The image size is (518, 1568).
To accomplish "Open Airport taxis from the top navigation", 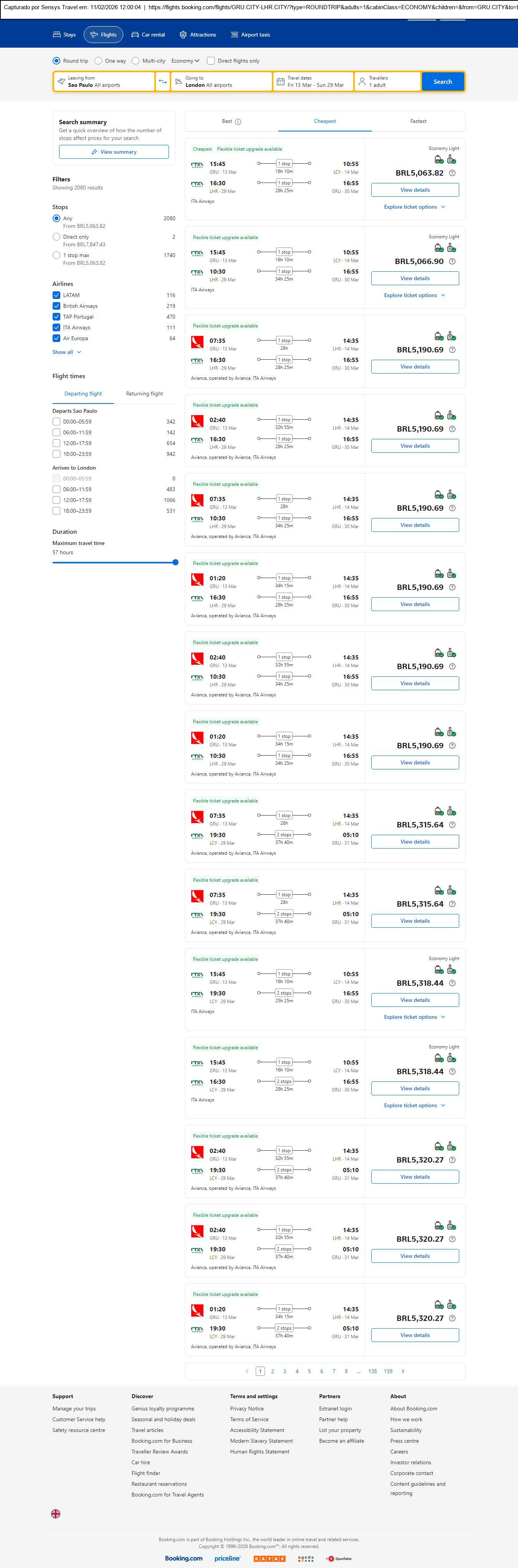I will coord(250,35).
